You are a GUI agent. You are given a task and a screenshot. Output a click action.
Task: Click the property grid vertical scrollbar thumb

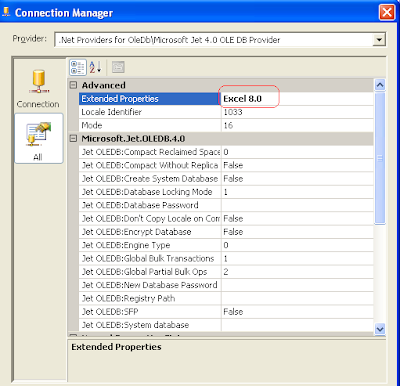point(380,159)
